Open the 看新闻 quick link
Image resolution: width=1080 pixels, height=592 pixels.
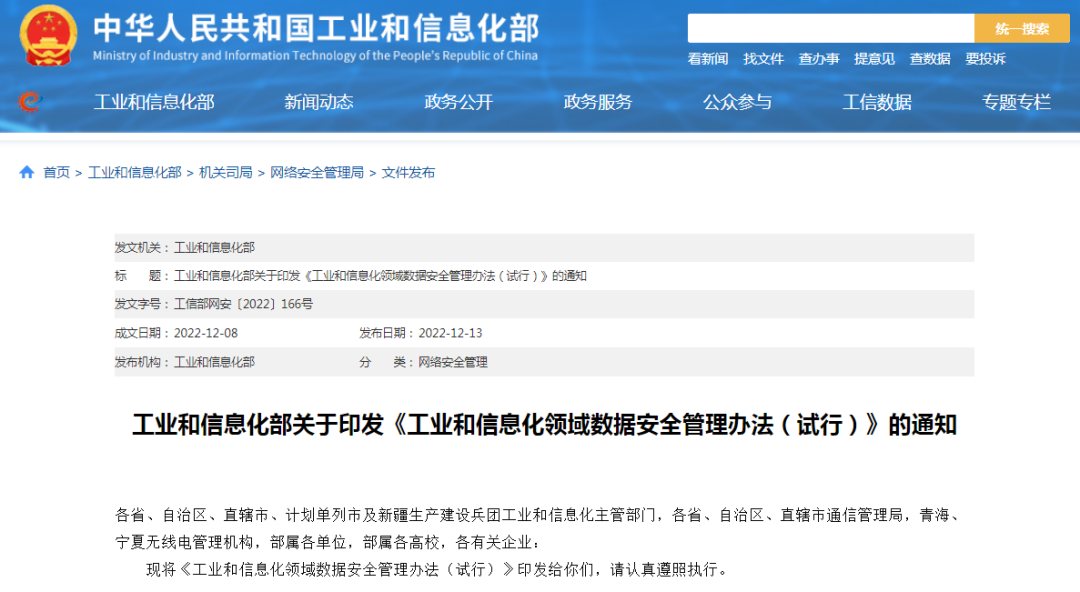point(706,59)
